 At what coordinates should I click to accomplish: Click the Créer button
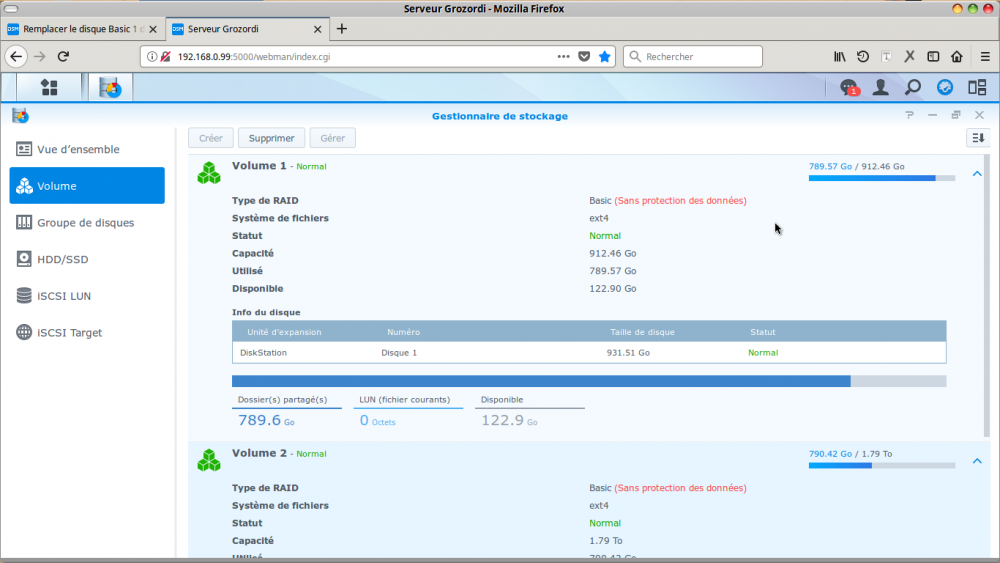(x=210, y=138)
